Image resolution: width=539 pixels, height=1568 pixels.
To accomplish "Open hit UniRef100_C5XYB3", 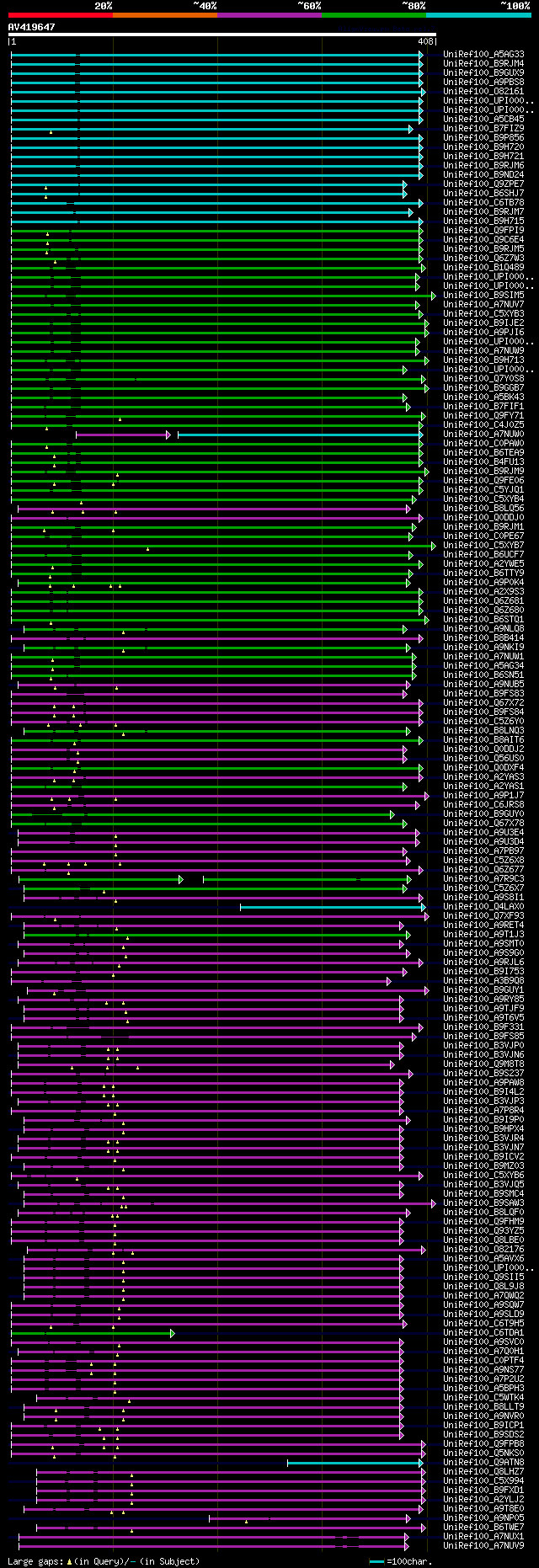I will (x=483, y=314).
